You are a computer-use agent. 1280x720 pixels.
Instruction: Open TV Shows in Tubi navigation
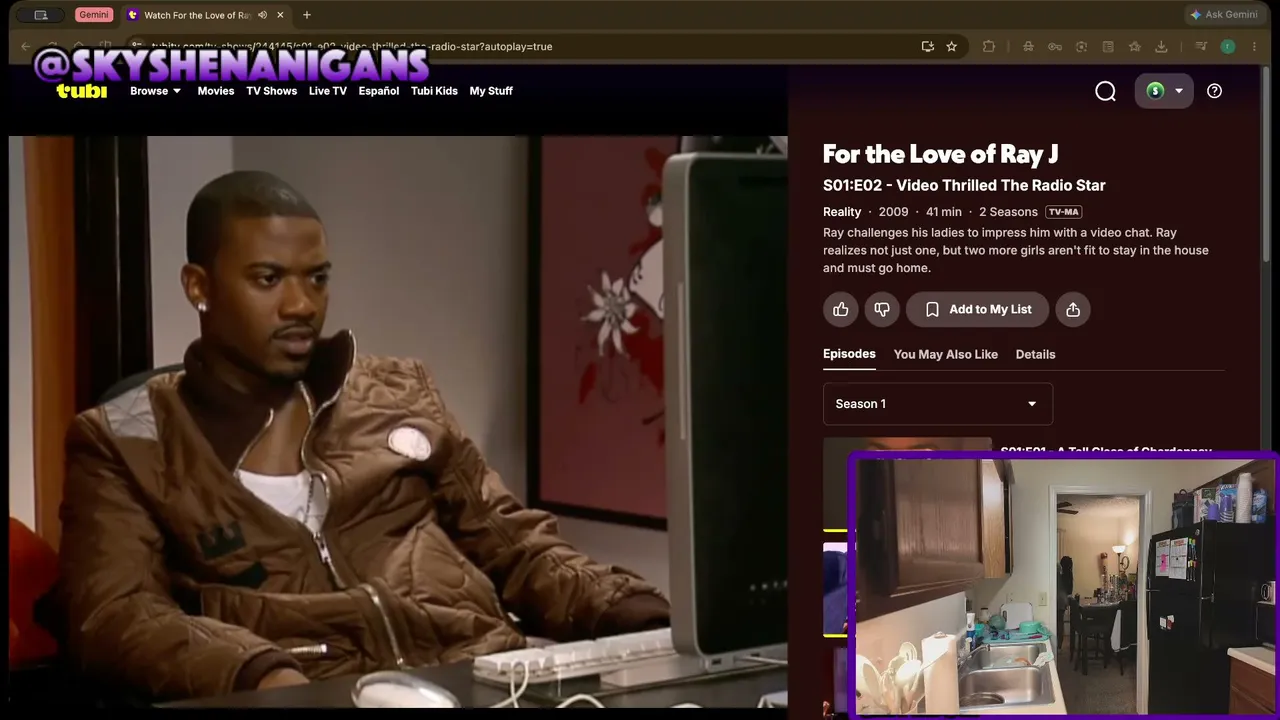point(272,91)
